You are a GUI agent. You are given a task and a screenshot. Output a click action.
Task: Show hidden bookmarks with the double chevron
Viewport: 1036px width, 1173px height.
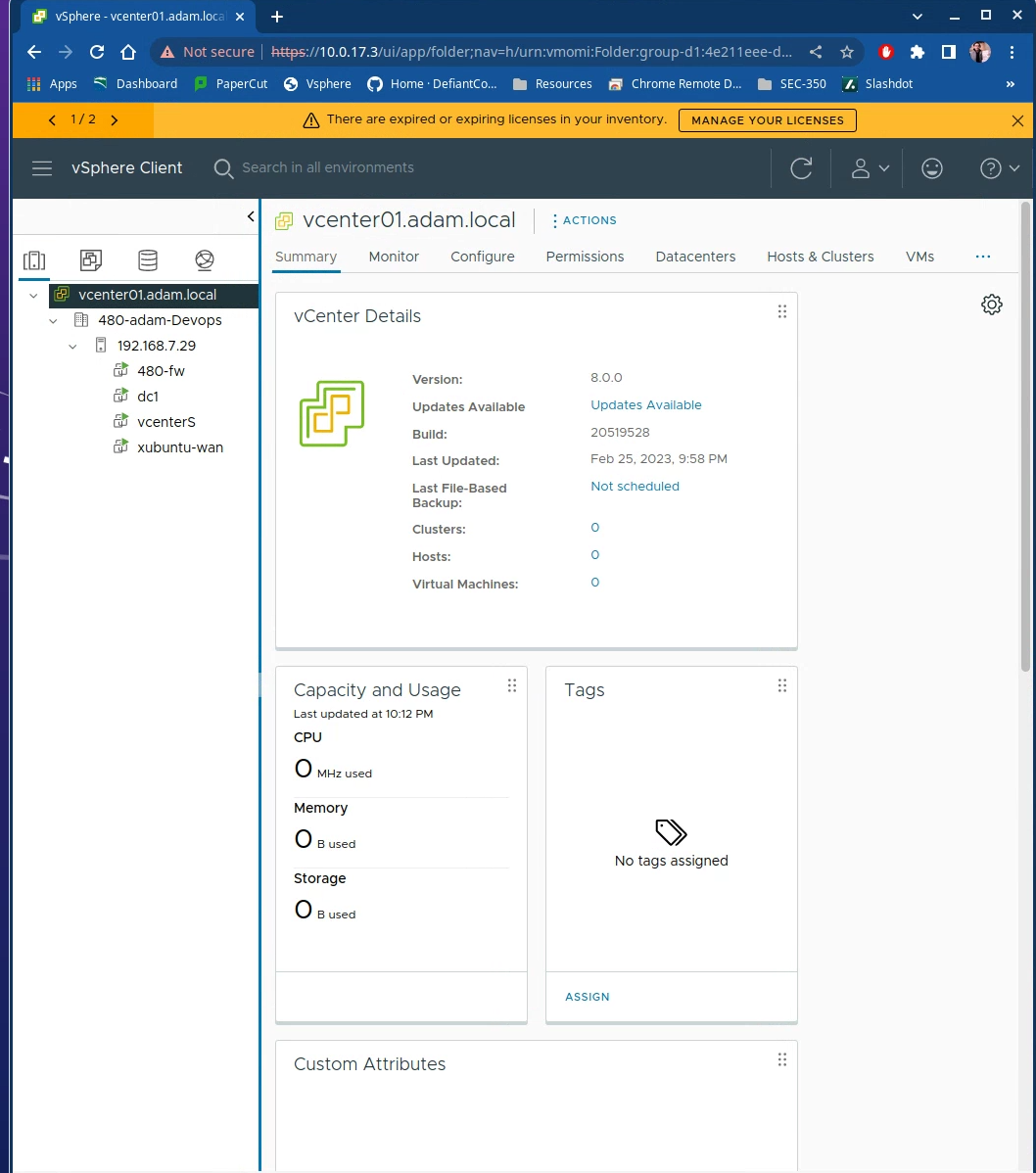1010,84
